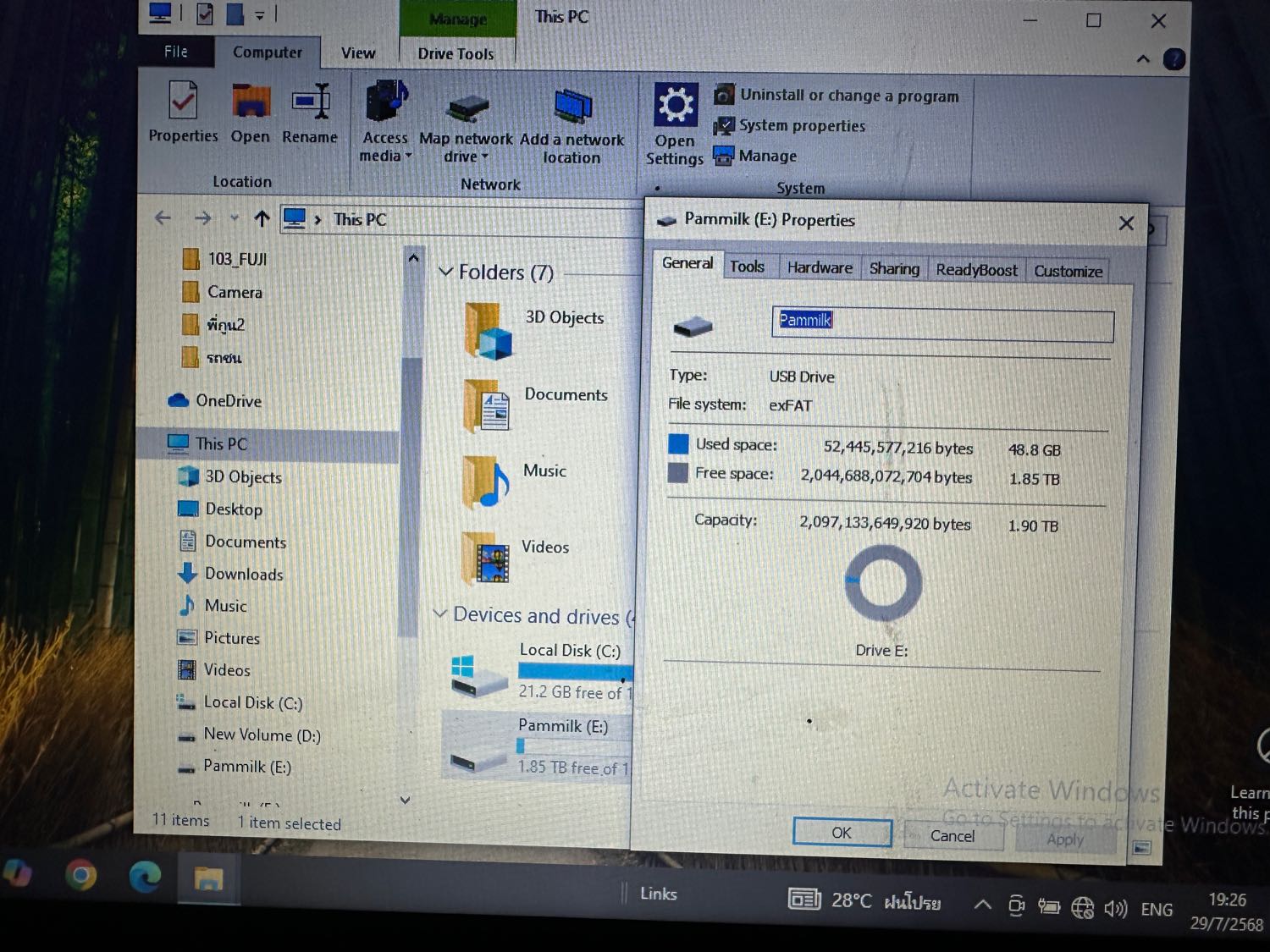Click navigation pane scroll down arrow

click(x=405, y=800)
